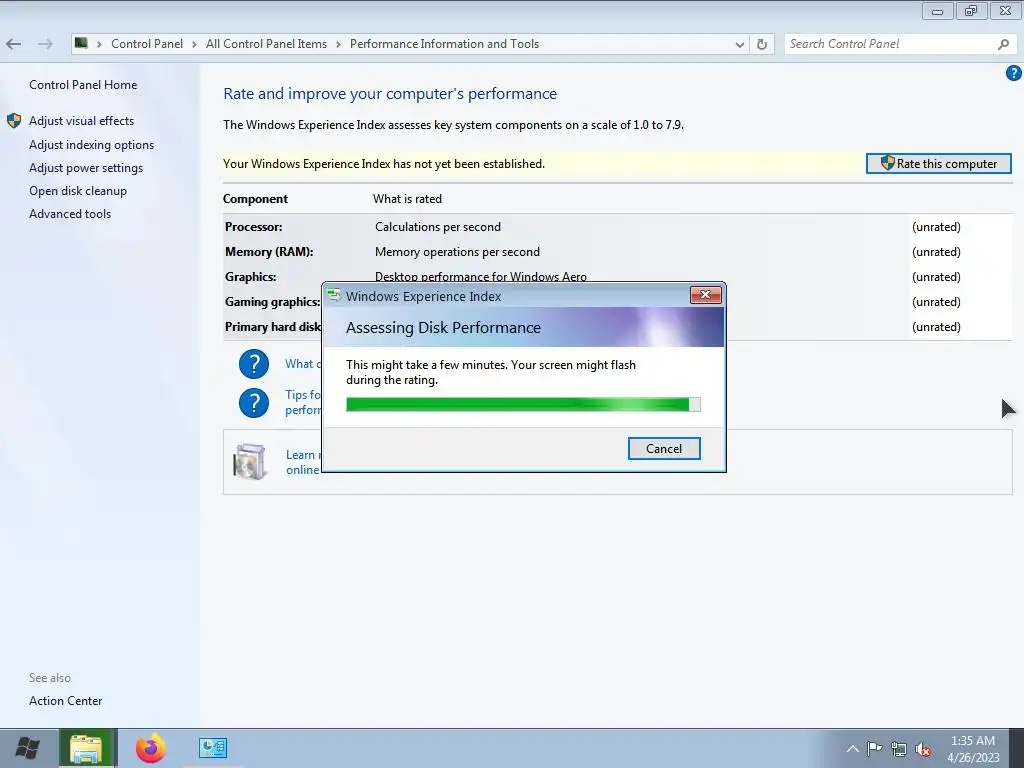
Task: Click the muted volume tray icon
Action: pyautogui.click(x=923, y=749)
